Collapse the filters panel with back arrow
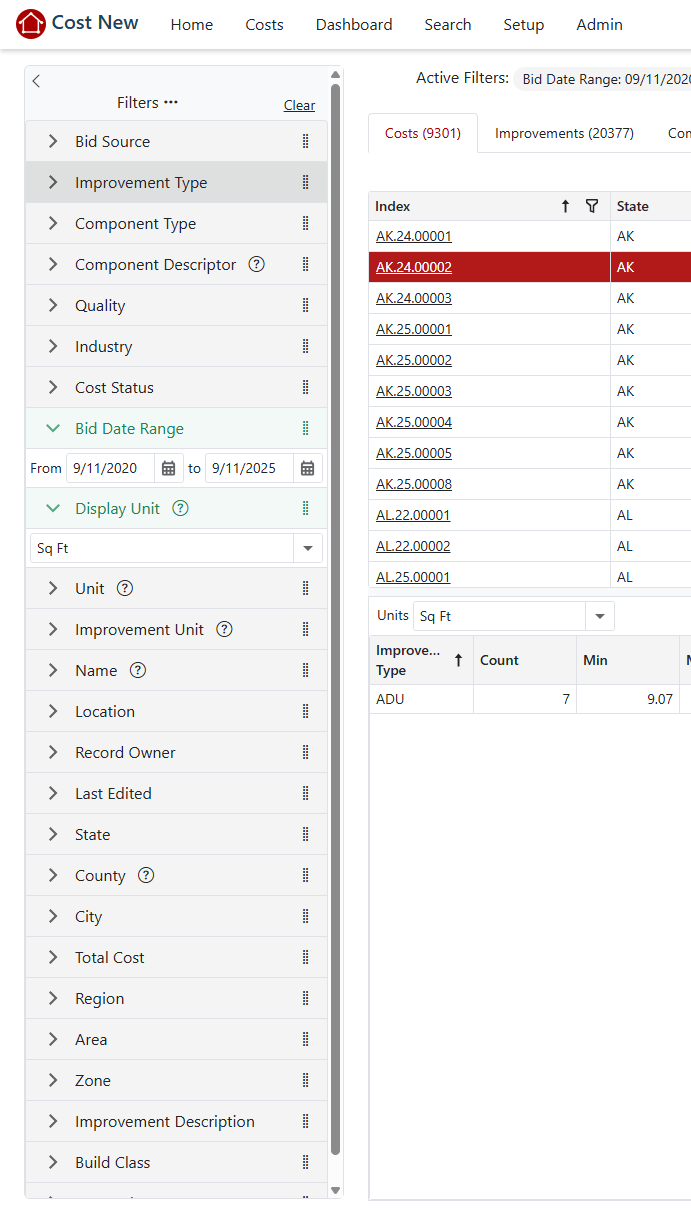Image resolution: width=691 pixels, height=1214 pixels. 37,81
